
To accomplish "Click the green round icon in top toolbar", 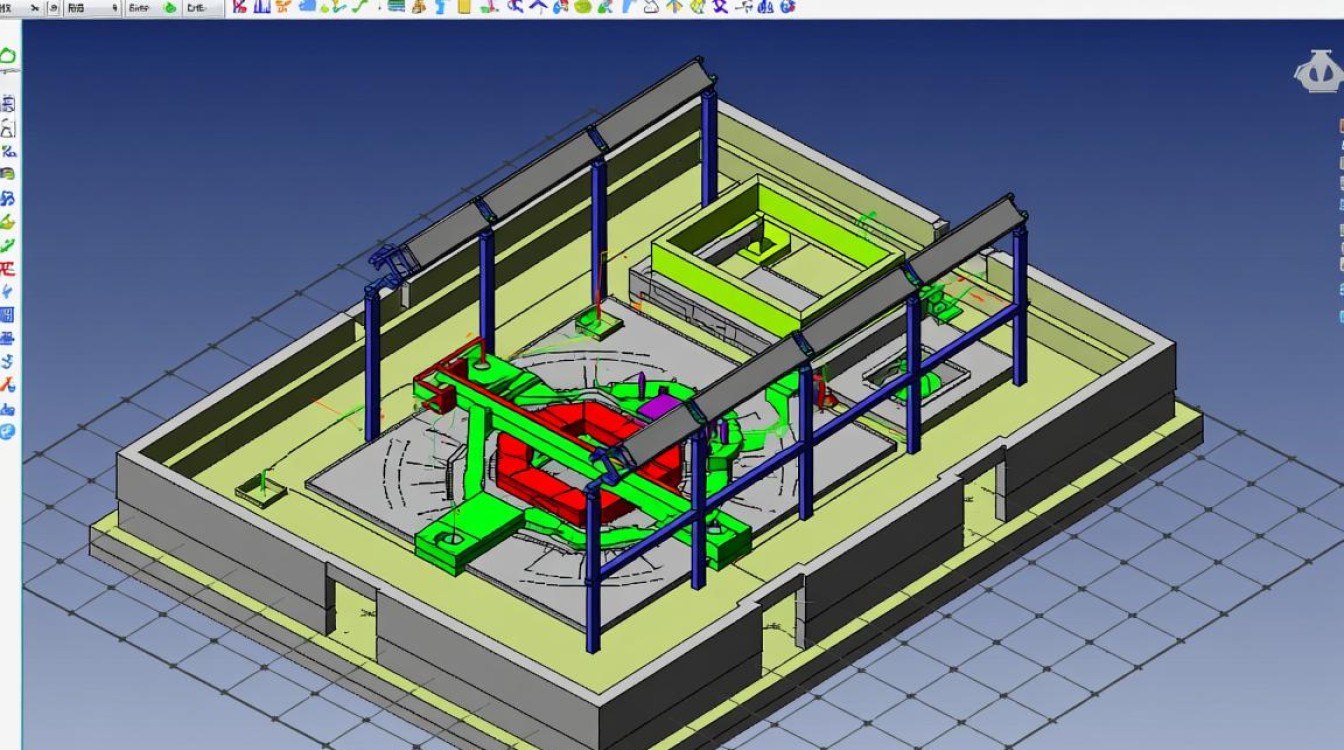I will (x=170, y=7).
